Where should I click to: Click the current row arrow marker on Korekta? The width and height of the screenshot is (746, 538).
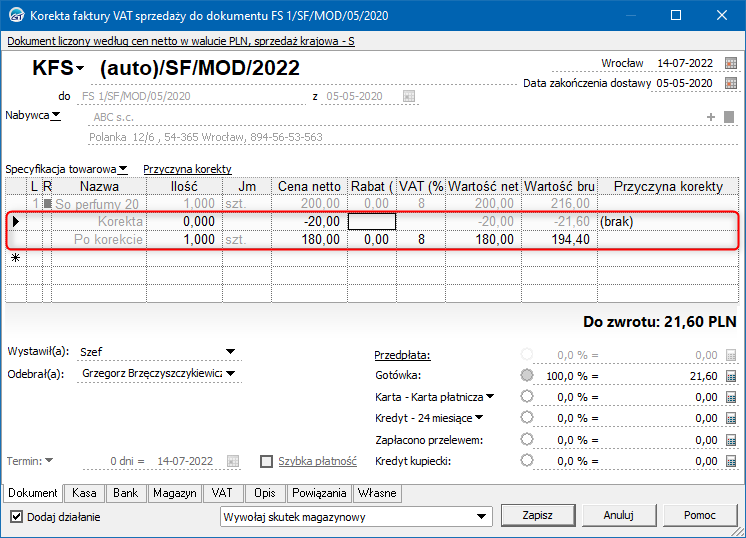point(16,222)
